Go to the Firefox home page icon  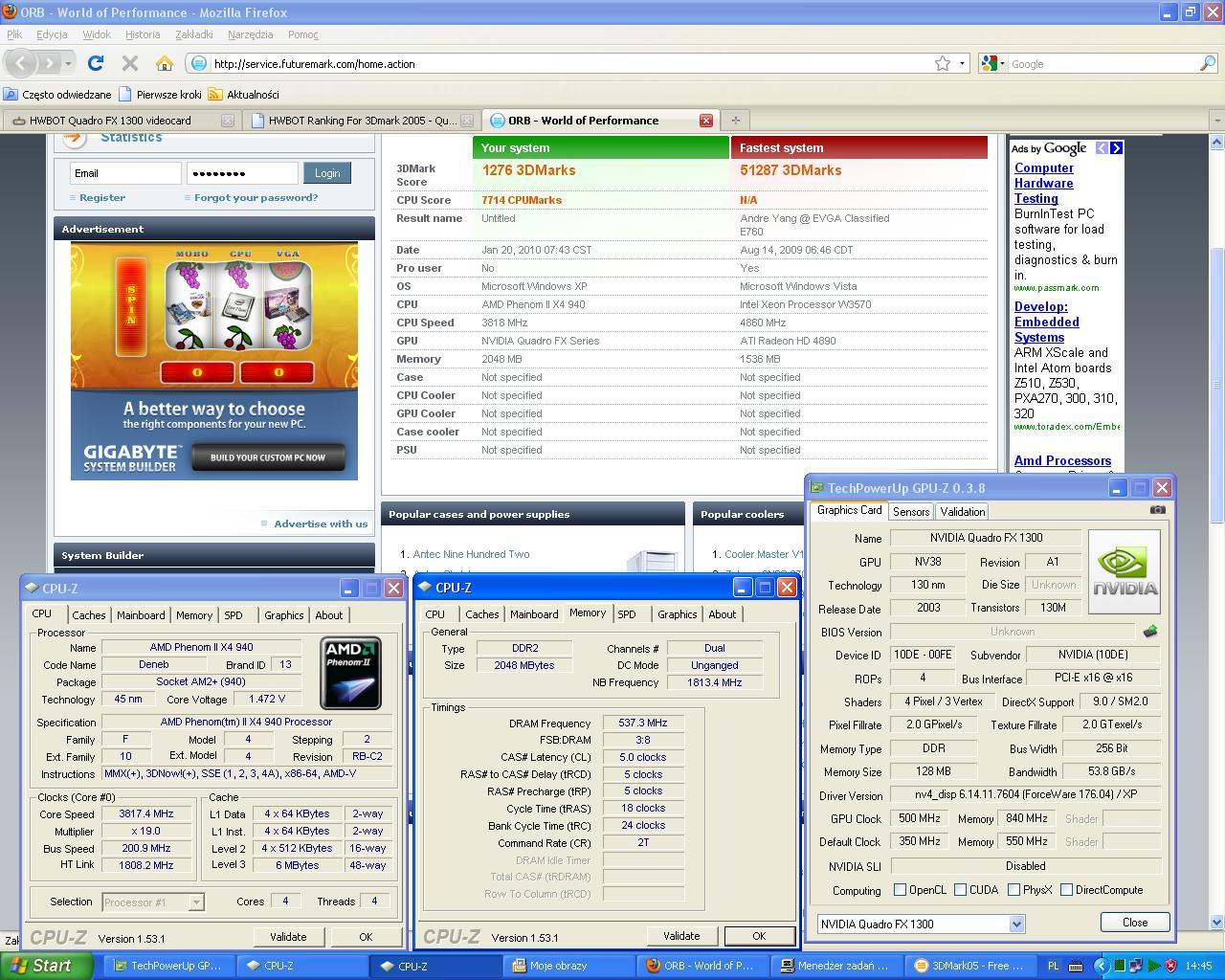pyautogui.click(x=165, y=63)
